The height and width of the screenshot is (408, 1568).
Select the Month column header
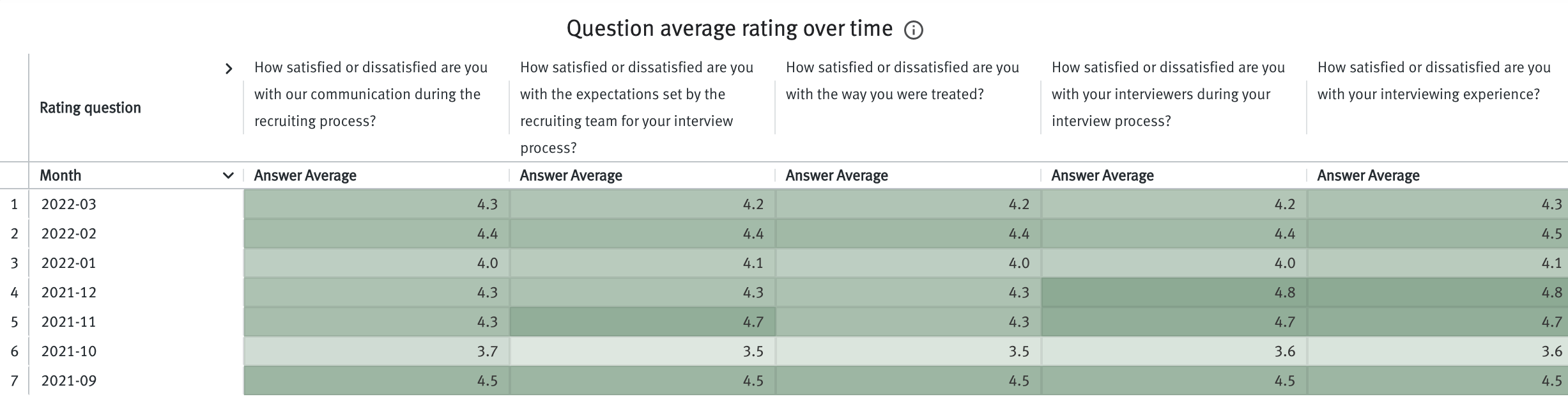tap(61, 175)
